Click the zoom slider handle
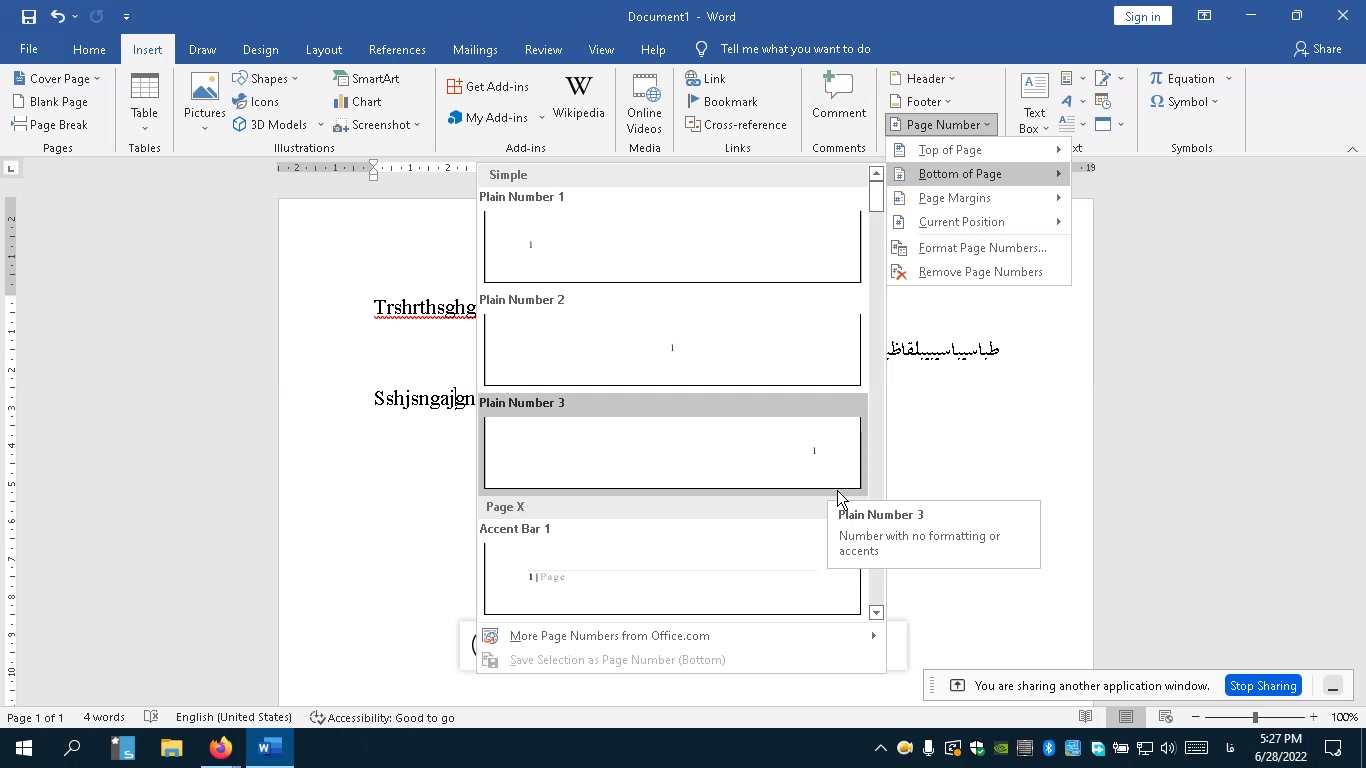Screen dimensions: 1366x768 1255,717
